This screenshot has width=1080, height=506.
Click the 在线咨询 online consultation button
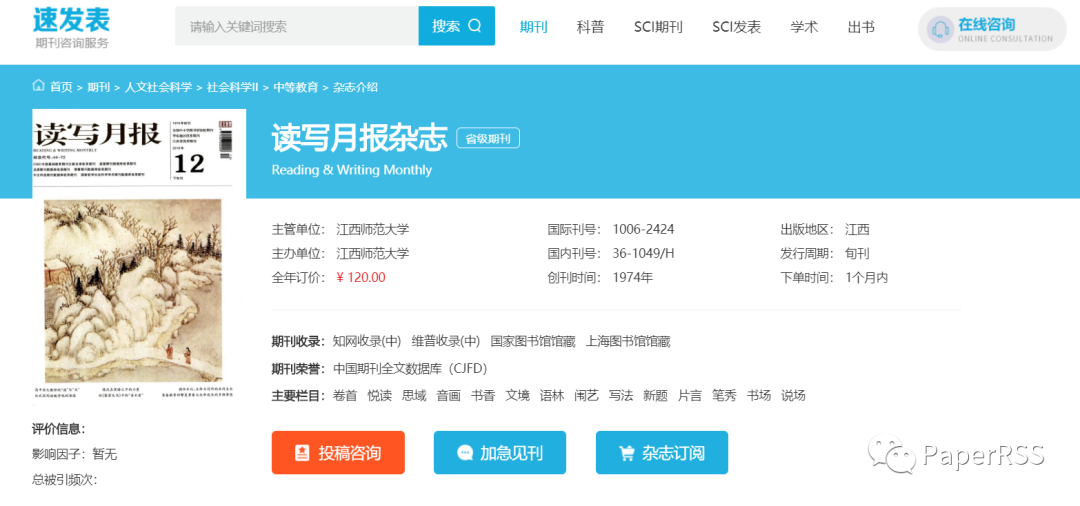[992, 29]
